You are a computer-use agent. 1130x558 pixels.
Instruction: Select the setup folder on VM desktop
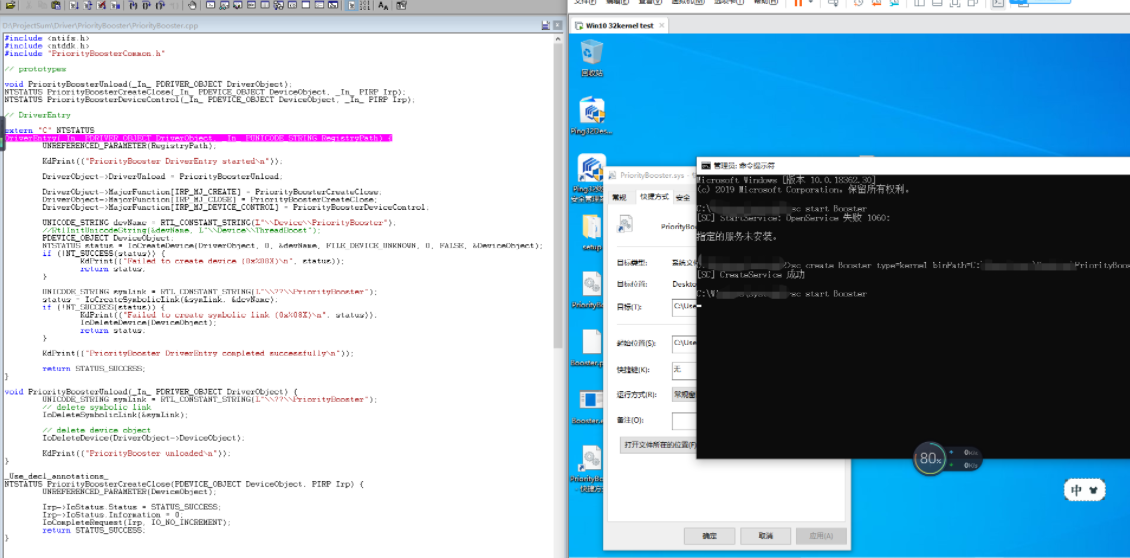[x=592, y=232]
